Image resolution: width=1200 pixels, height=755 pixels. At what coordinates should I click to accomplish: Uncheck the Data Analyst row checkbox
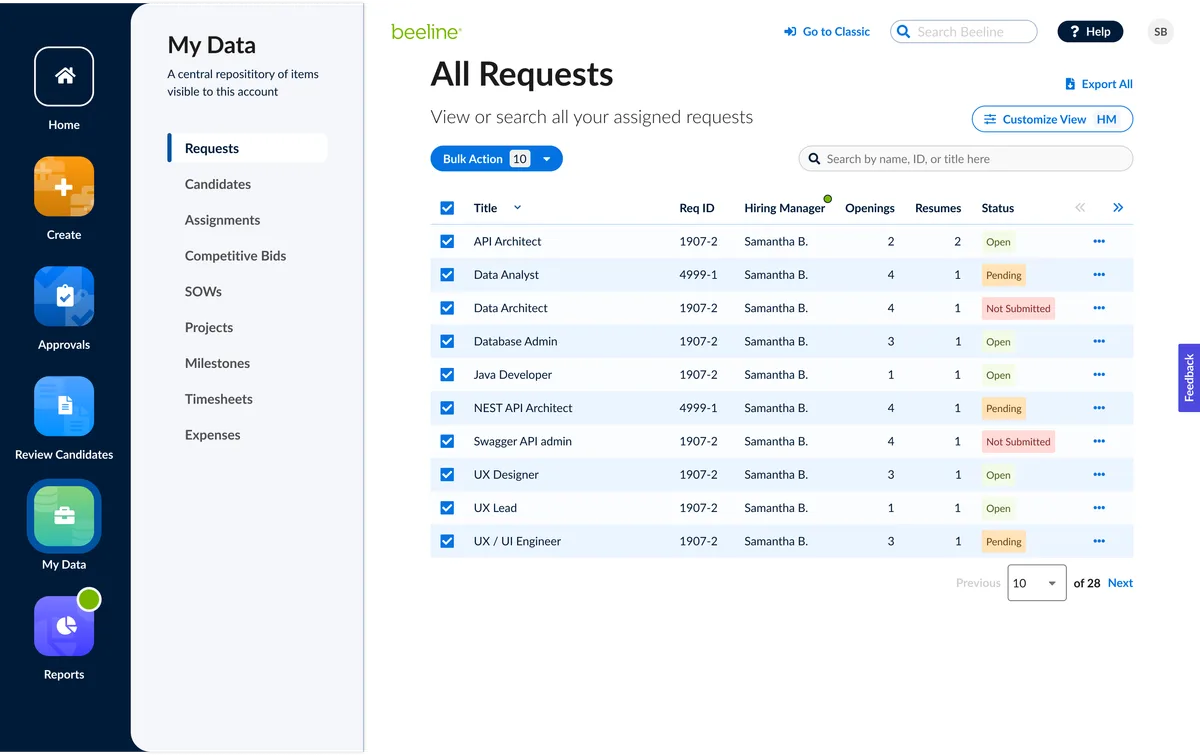(447, 275)
